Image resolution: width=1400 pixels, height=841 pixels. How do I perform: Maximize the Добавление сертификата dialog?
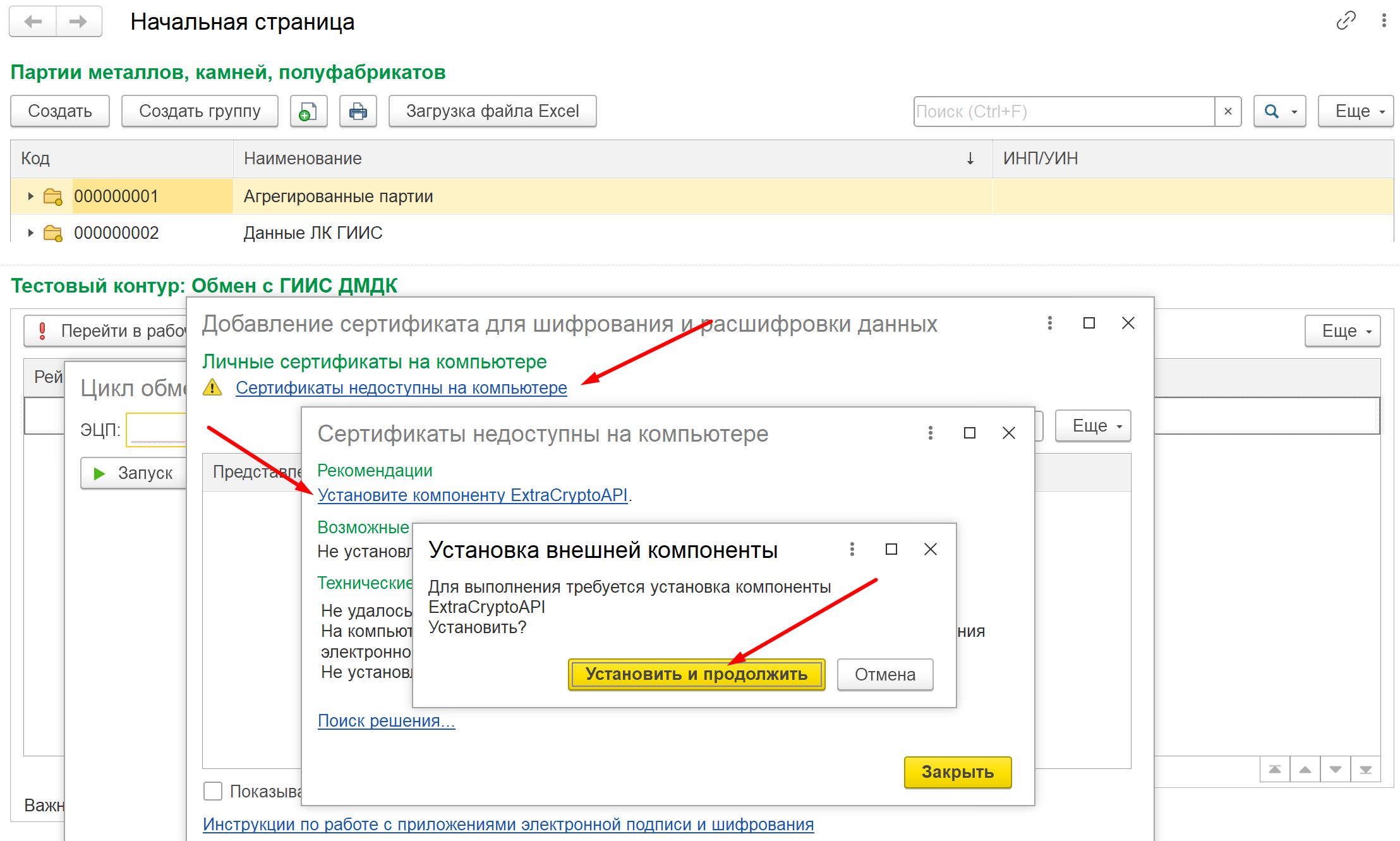pos(1089,323)
